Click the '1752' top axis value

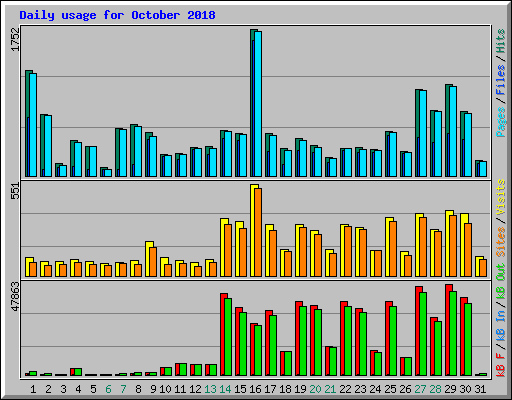[15, 39]
